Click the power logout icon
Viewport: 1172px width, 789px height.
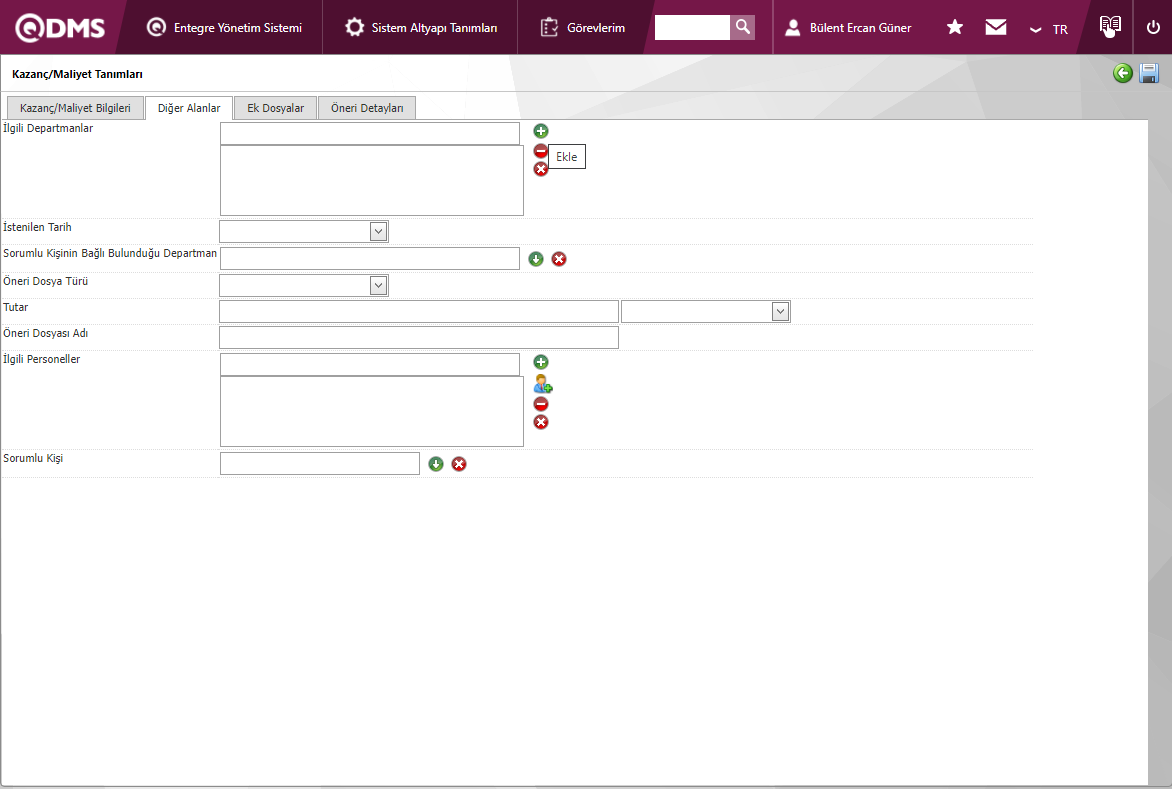coord(1153,28)
